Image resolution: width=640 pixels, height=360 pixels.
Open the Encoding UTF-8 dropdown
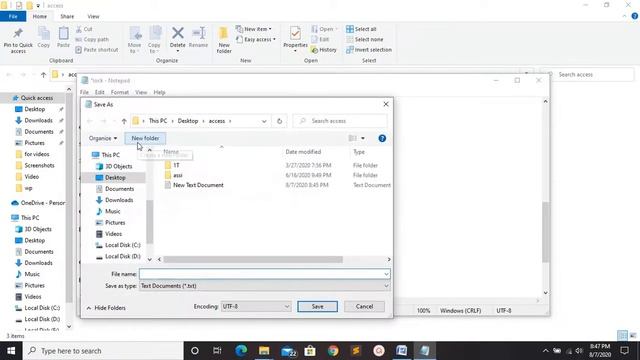click(x=256, y=307)
